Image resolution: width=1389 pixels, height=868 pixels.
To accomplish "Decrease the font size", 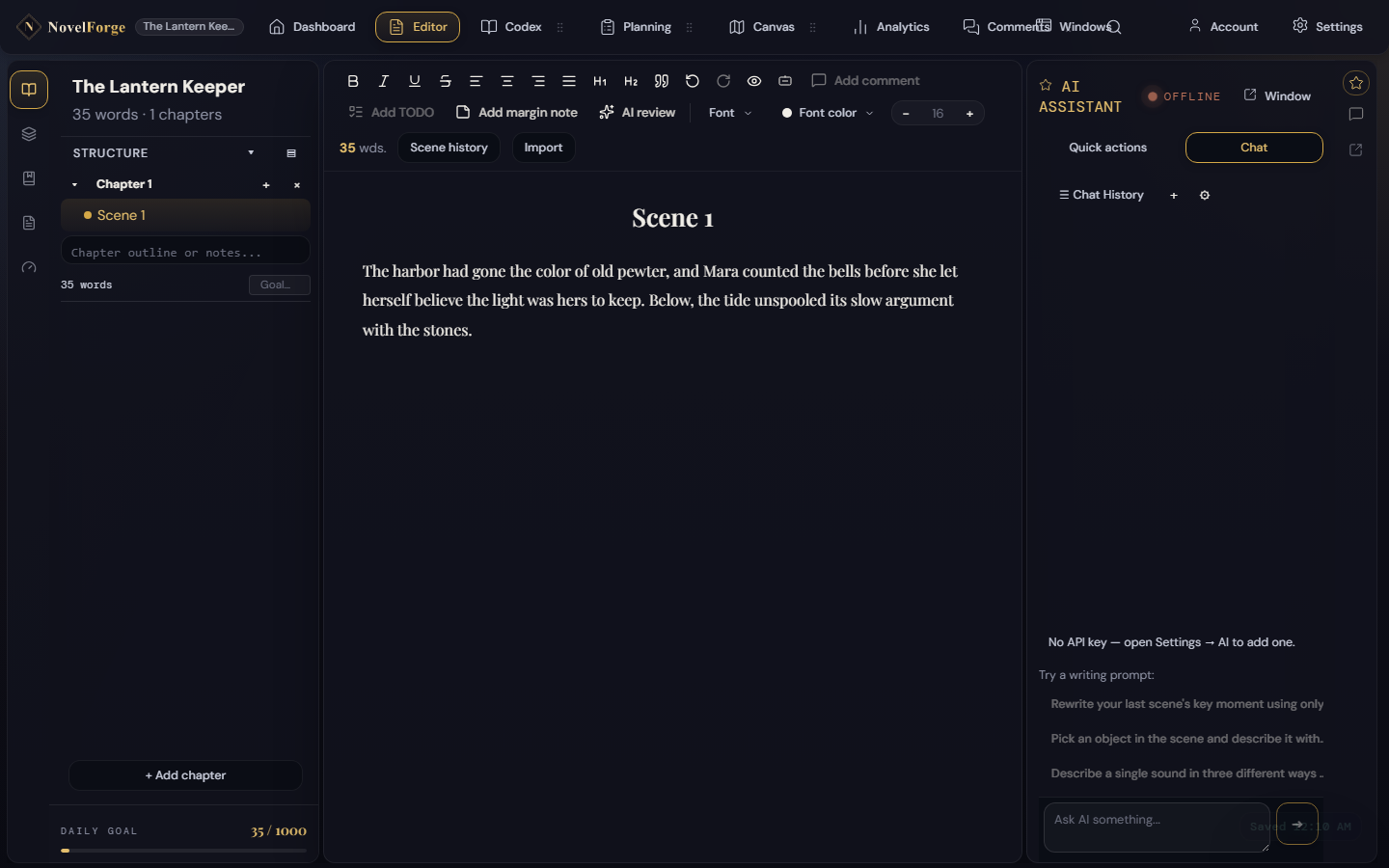I will pos(906,114).
